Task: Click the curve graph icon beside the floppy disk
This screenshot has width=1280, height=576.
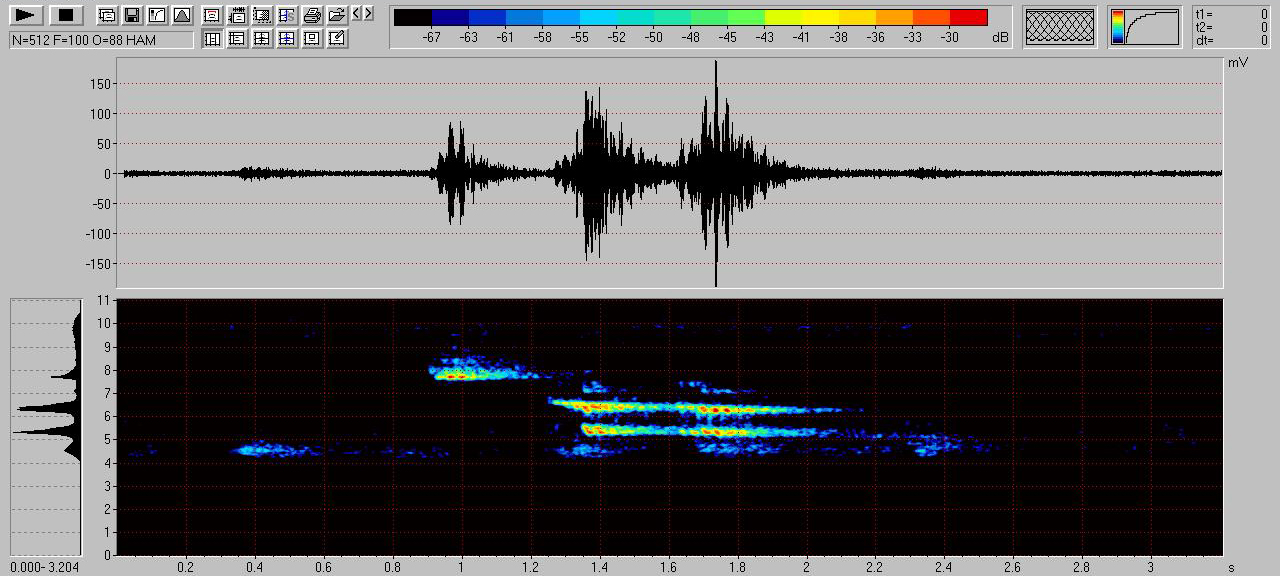Action: pos(156,15)
